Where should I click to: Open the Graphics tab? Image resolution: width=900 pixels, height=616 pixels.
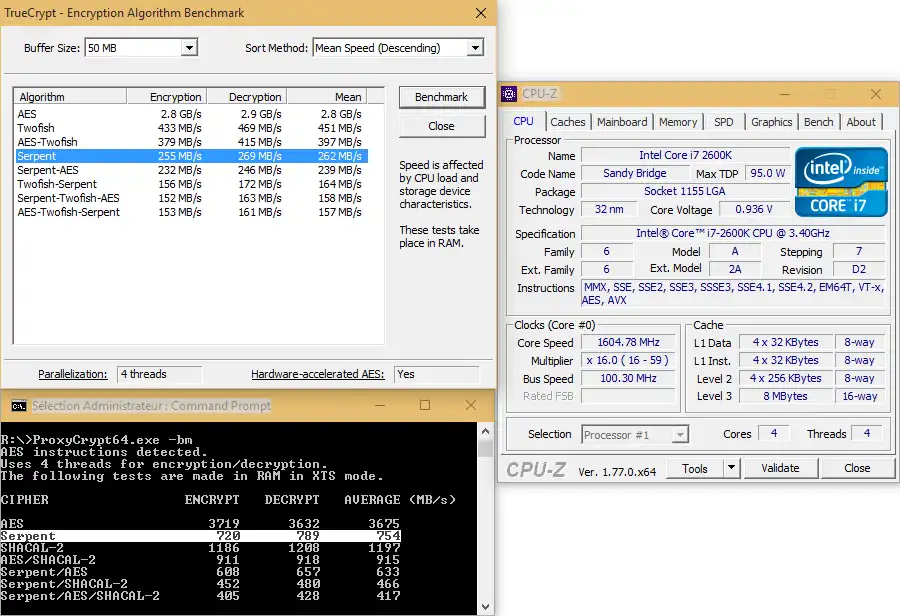point(771,122)
